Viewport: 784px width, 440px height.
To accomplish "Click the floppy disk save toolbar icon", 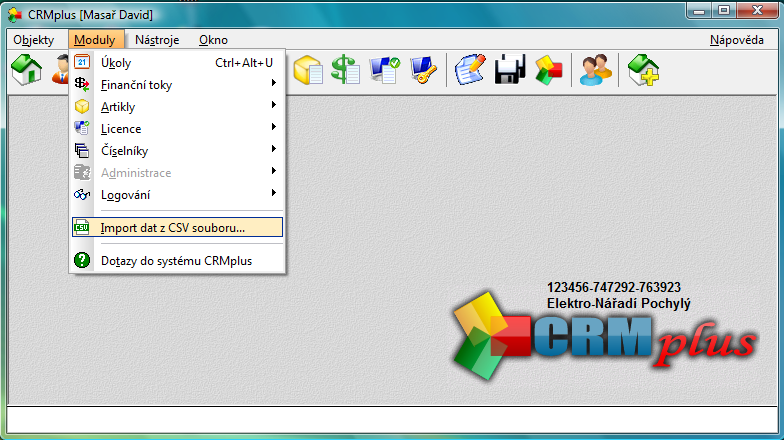I will point(510,70).
